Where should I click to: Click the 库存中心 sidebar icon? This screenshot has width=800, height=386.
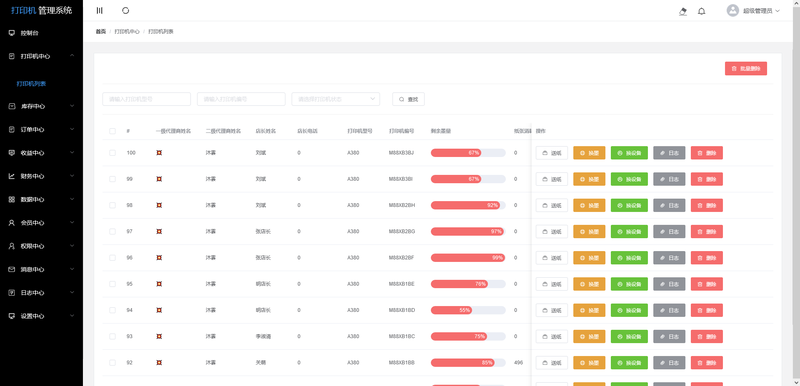[x=12, y=106]
